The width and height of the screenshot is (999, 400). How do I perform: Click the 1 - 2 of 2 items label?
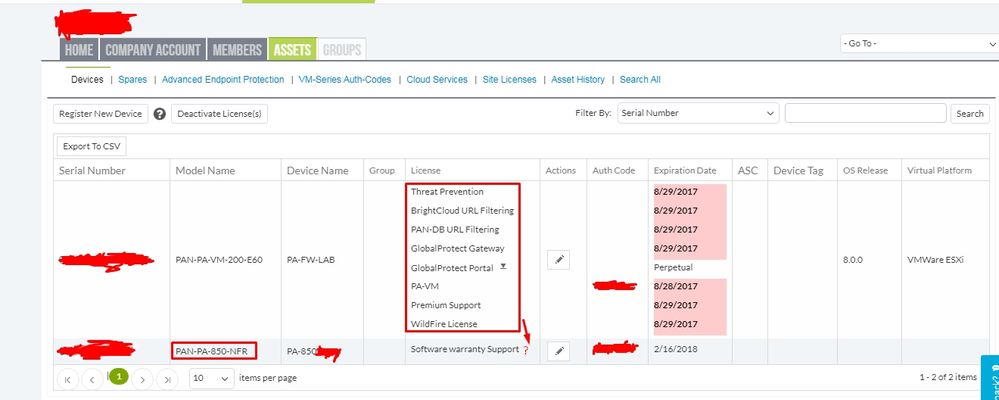click(x=947, y=377)
